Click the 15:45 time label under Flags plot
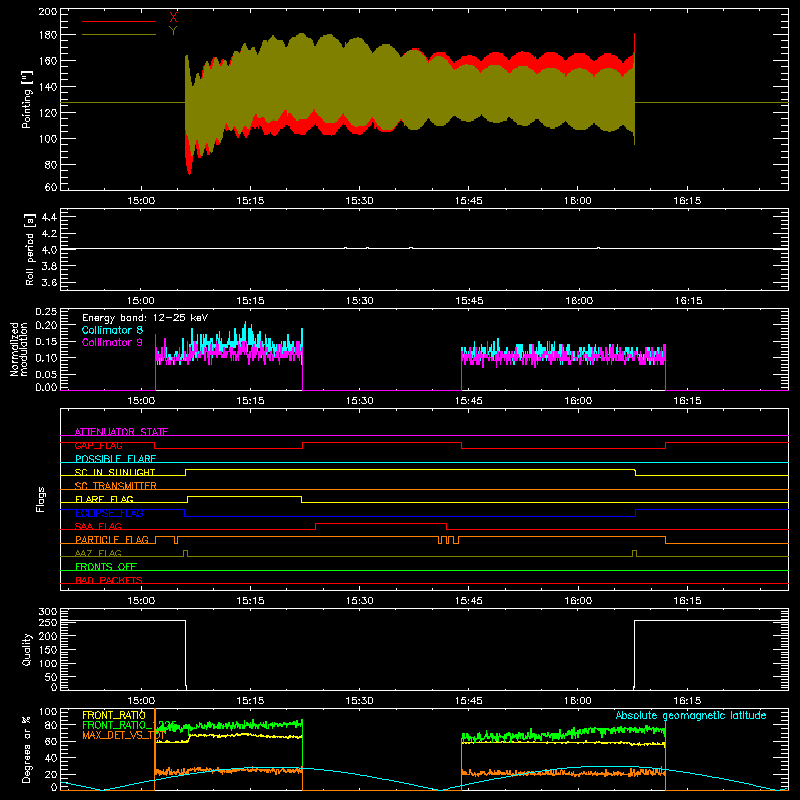The height and width of the screenshot is (800, 800). coord(468,601)
